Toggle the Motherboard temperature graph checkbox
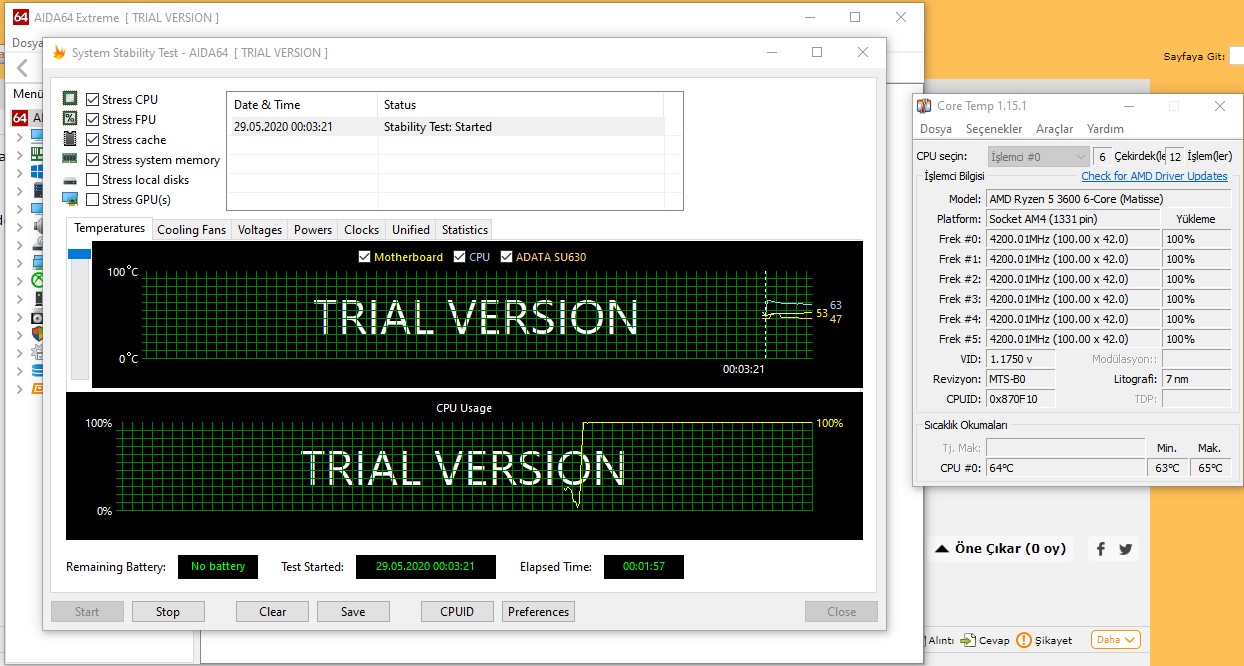1244x666 pixels. click(365, 257)
